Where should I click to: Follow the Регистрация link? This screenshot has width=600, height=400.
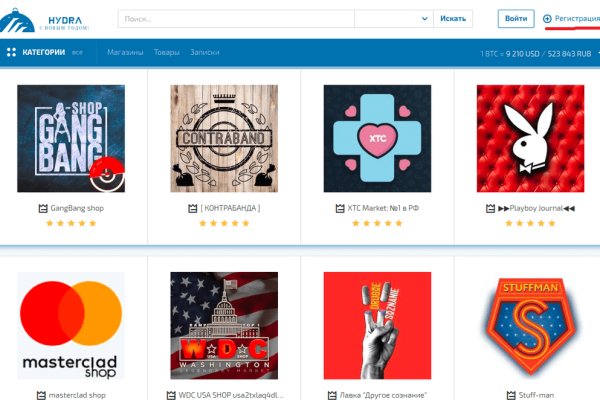(577, 18)
